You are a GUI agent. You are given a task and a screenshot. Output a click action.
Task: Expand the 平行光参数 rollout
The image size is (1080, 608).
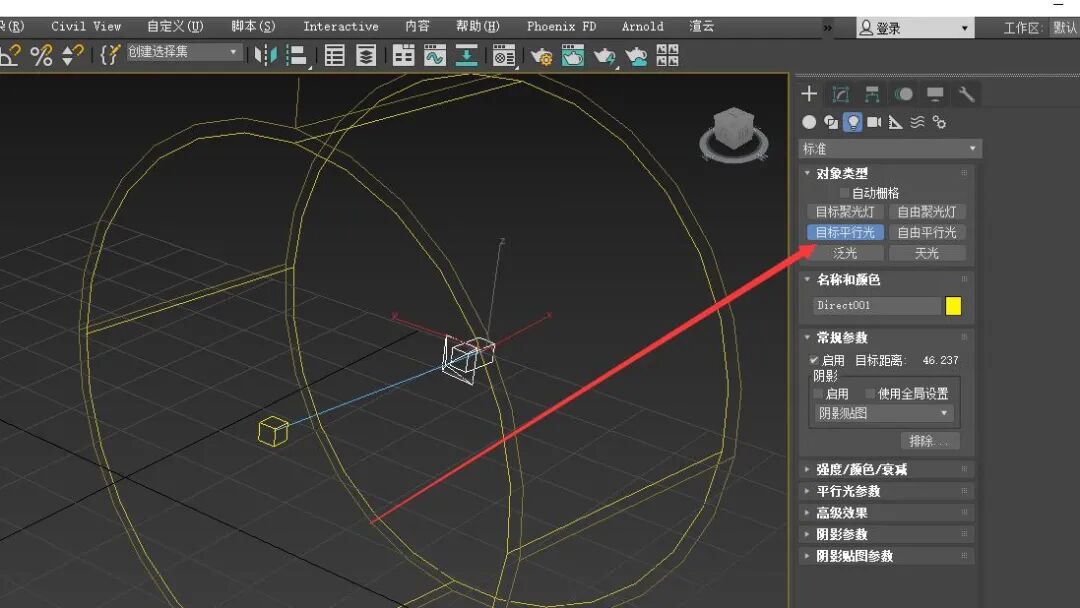886,491
